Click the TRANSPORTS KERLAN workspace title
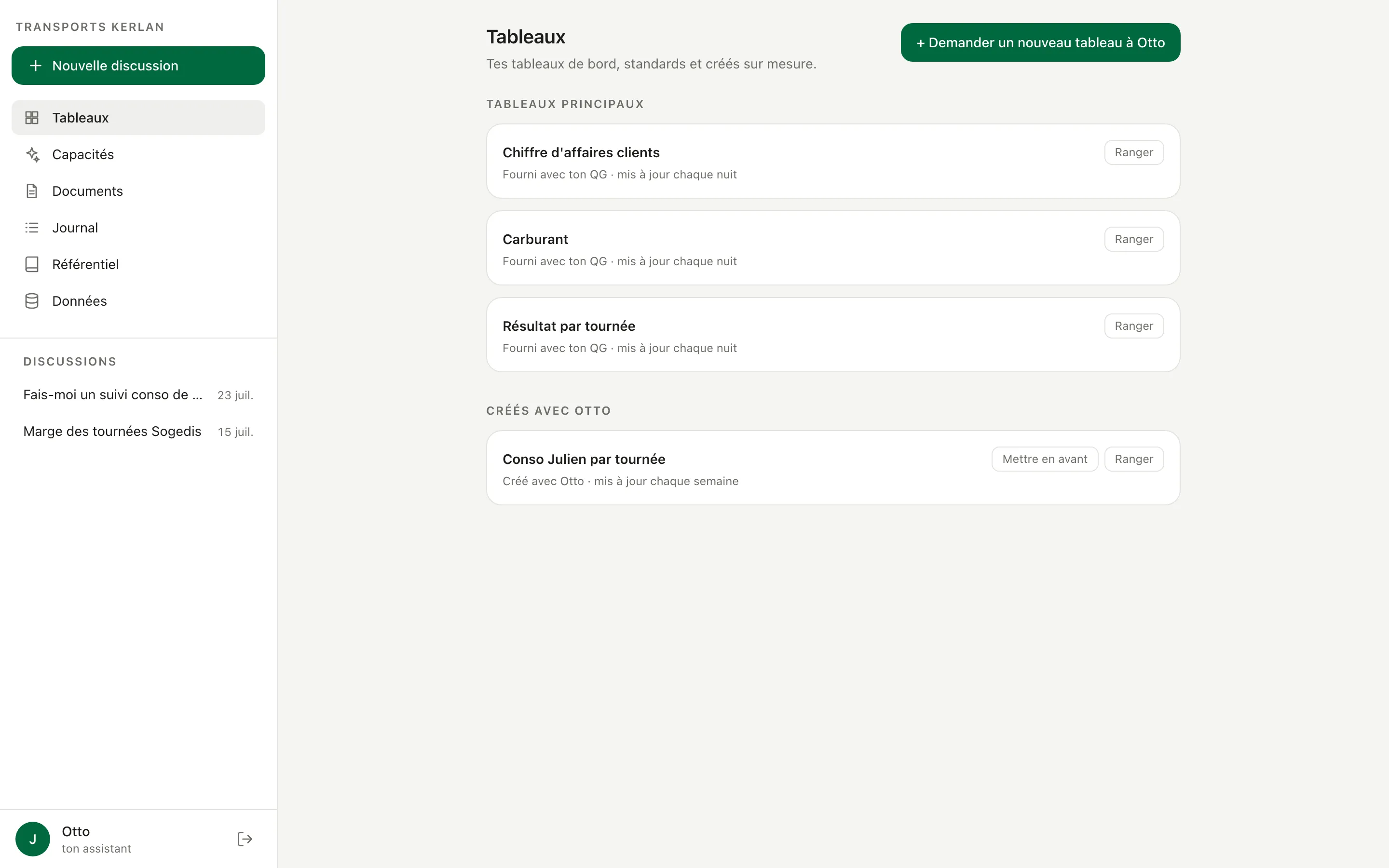Image resolution: width=1389 pixels, height=868 pixels. coord(90,27)
